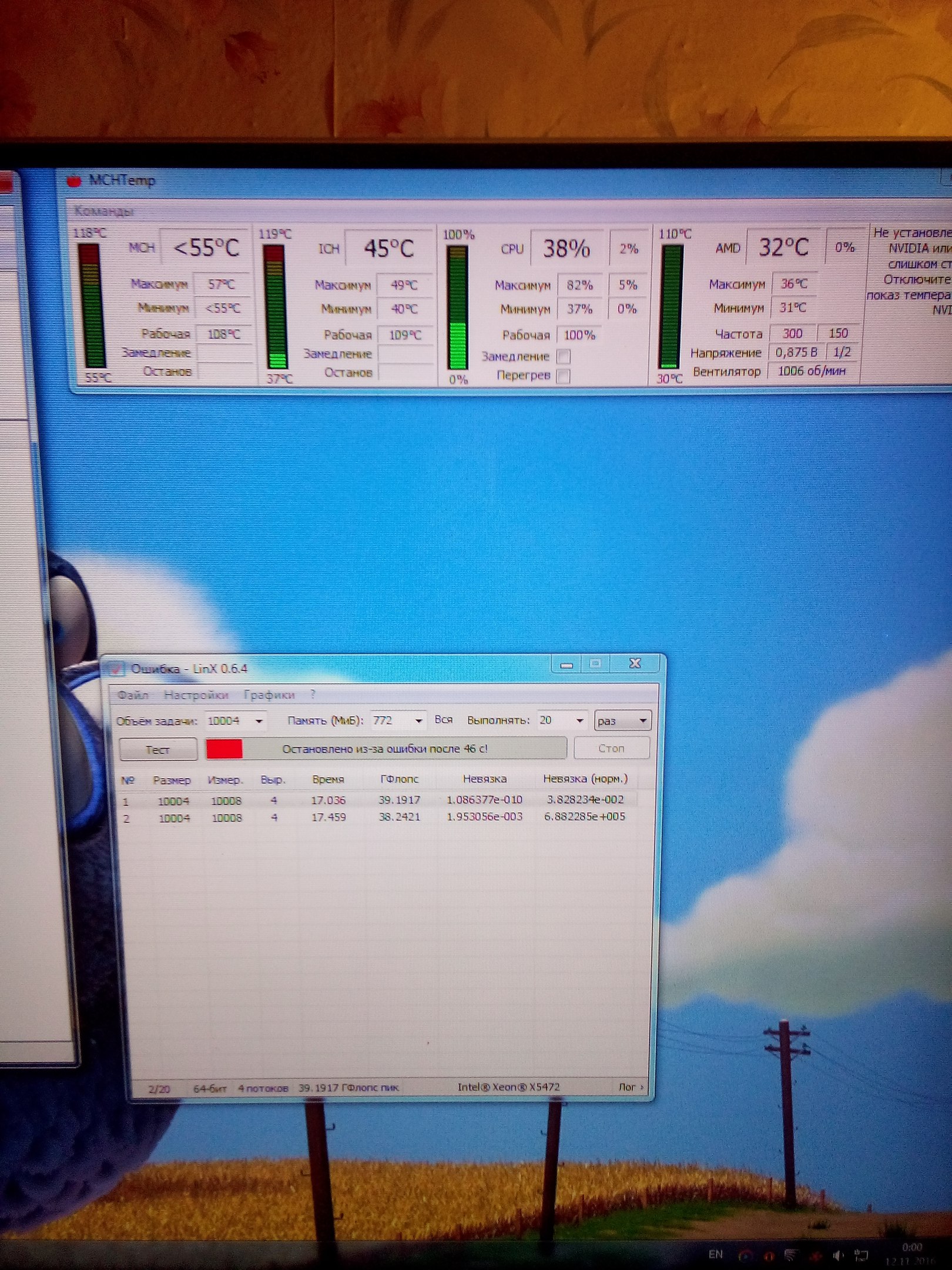Click the MCH temperature level bar
Screen dimensions: 952x1270
(92, 306)
